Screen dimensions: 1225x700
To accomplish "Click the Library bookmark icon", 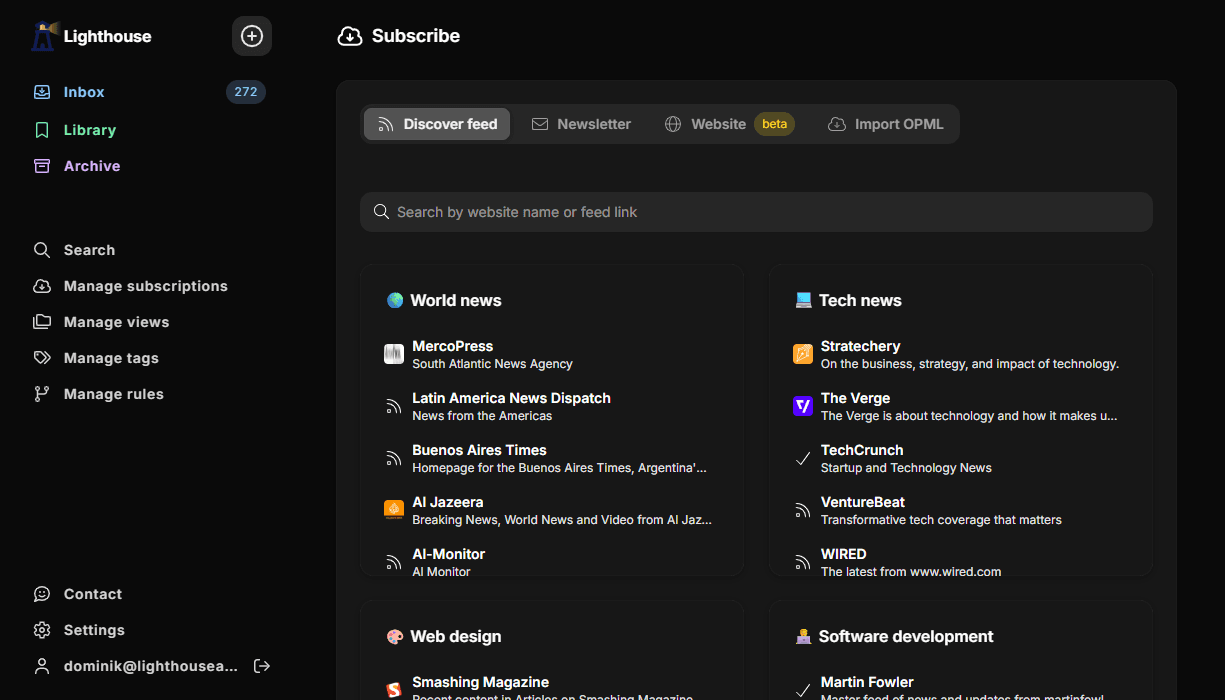I will 41,129.
